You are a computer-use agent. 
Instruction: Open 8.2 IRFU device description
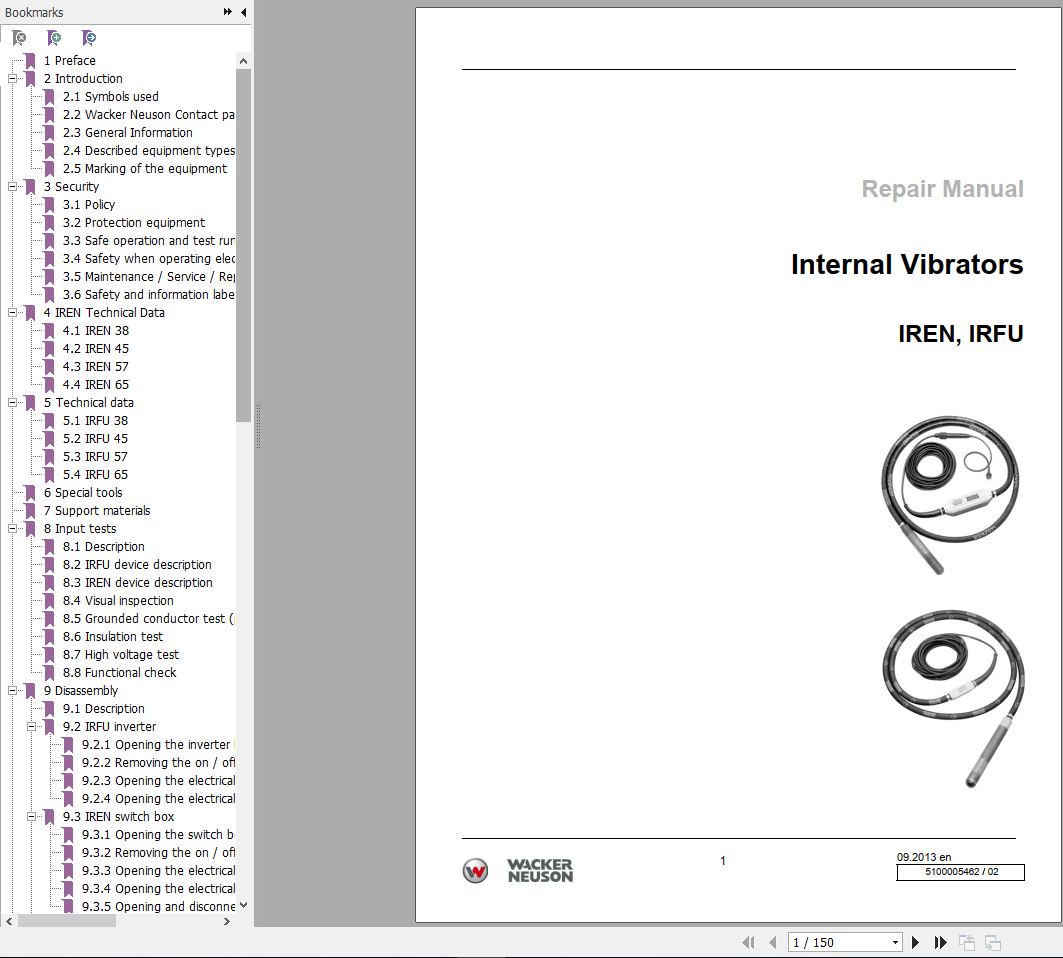point(137,565)
